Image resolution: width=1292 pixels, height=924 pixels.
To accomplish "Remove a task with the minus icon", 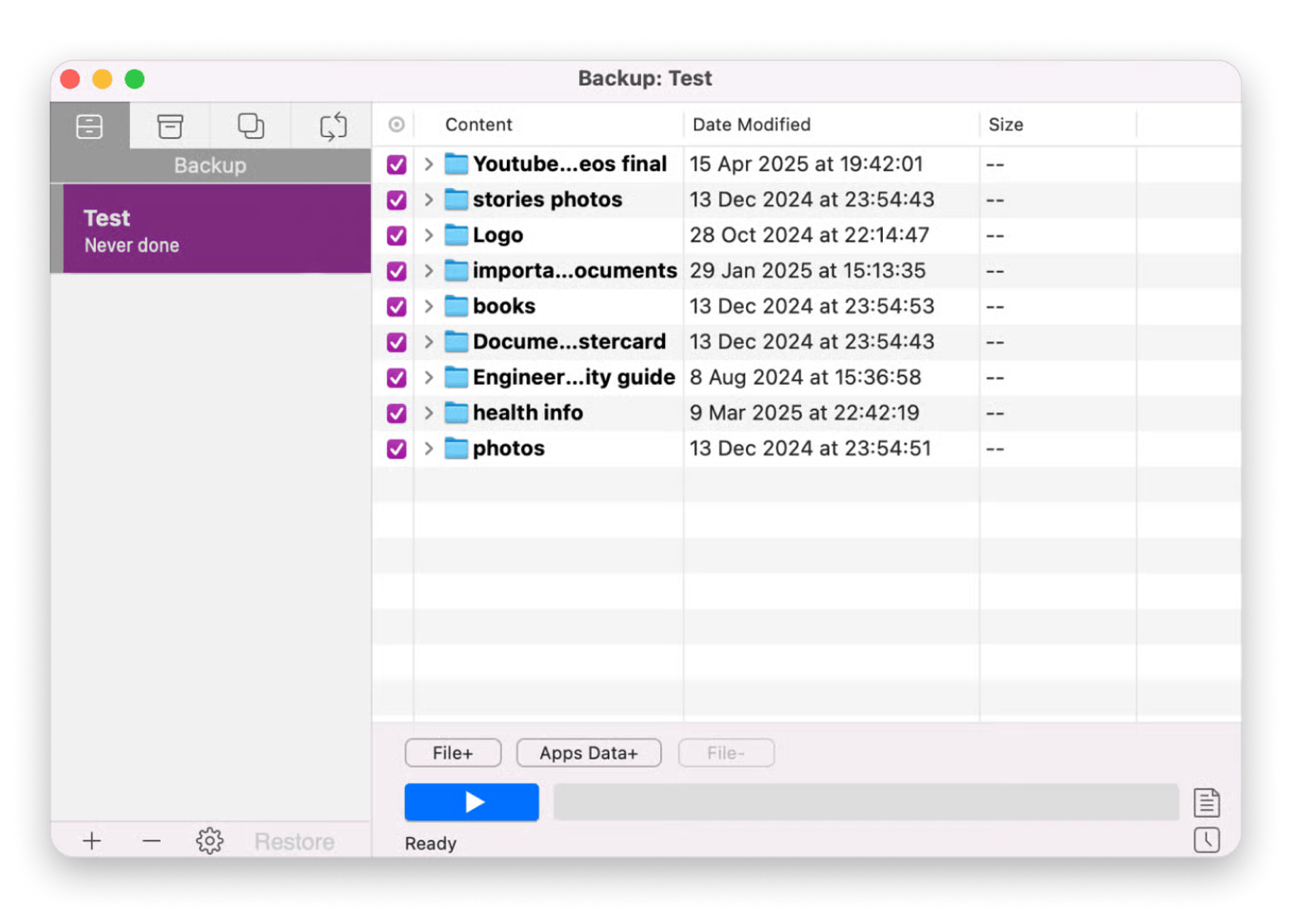I will click(151, 840).
